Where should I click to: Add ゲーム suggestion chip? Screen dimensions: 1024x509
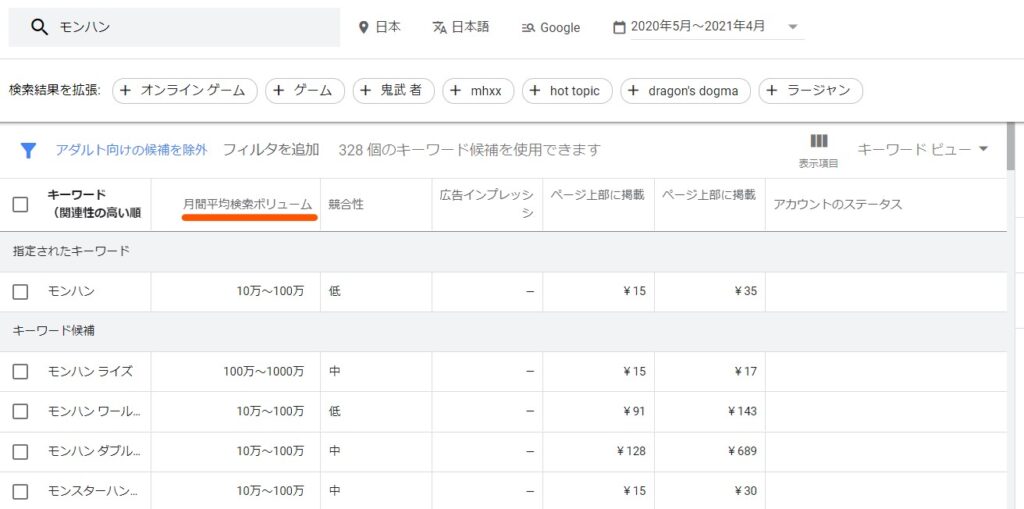point(305,91)
